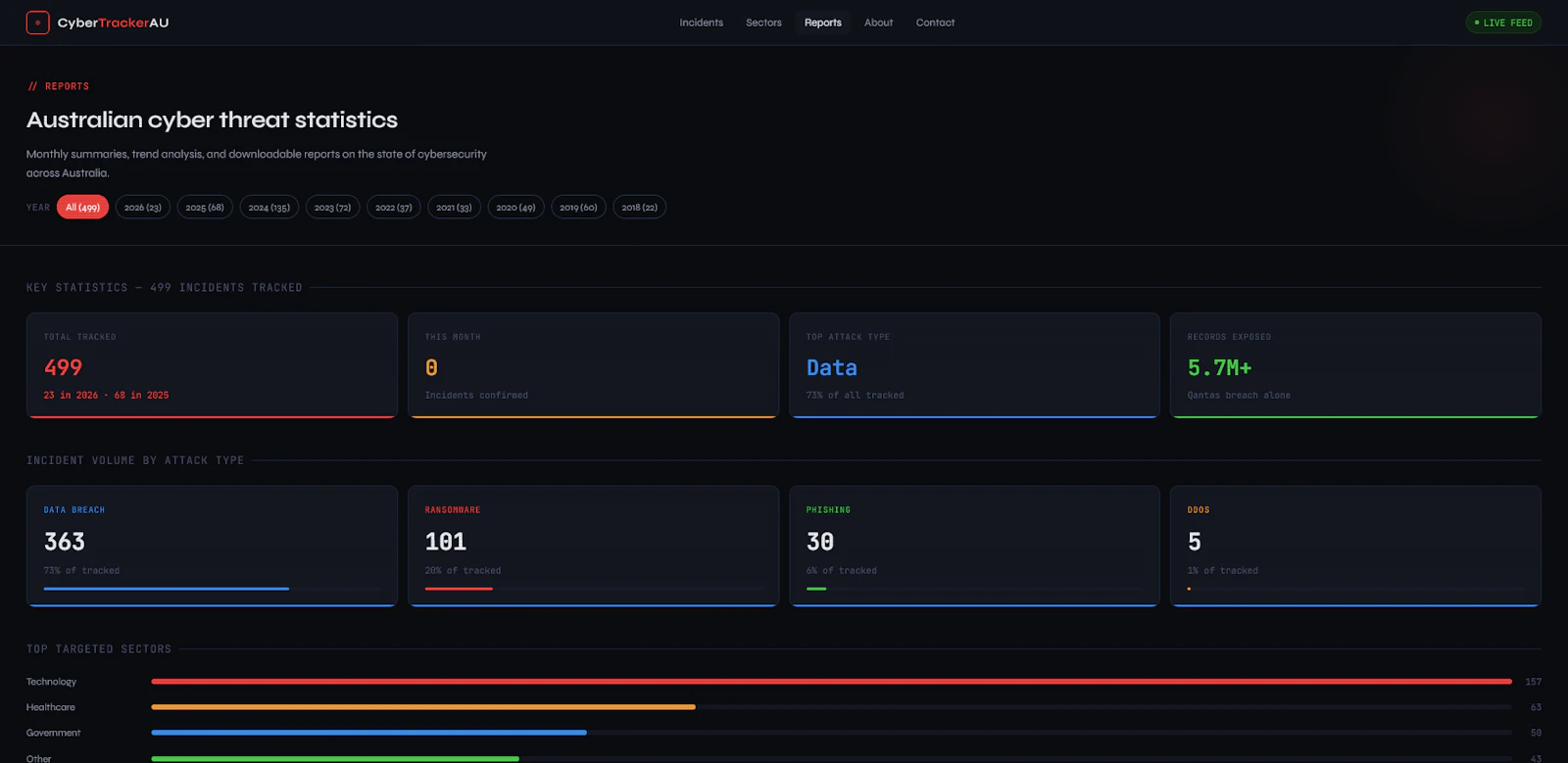This screenshot has height=763, width=1568.
Task: Click the Government count value 50
Action: 1536,733
